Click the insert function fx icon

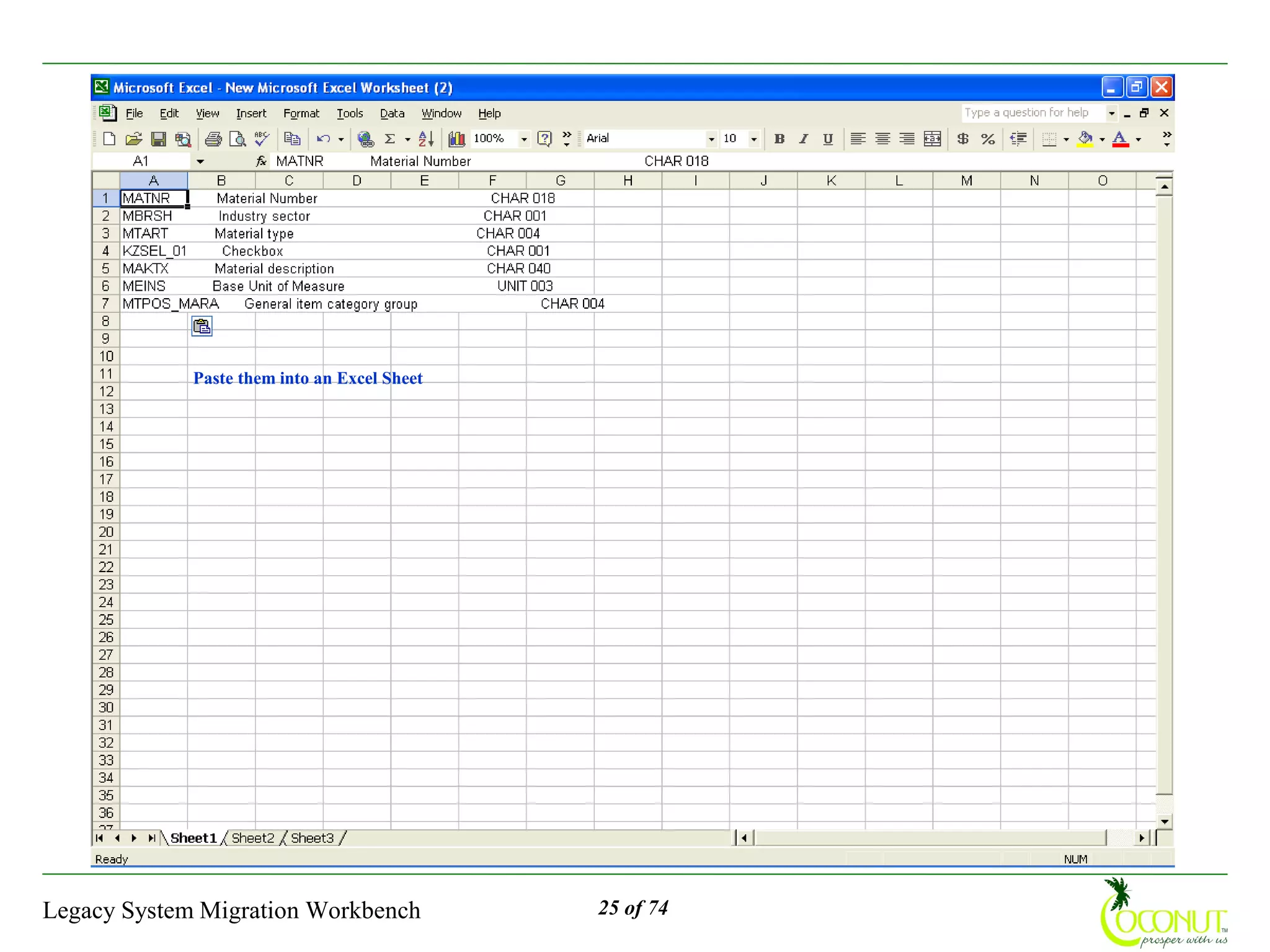[261, 161]
